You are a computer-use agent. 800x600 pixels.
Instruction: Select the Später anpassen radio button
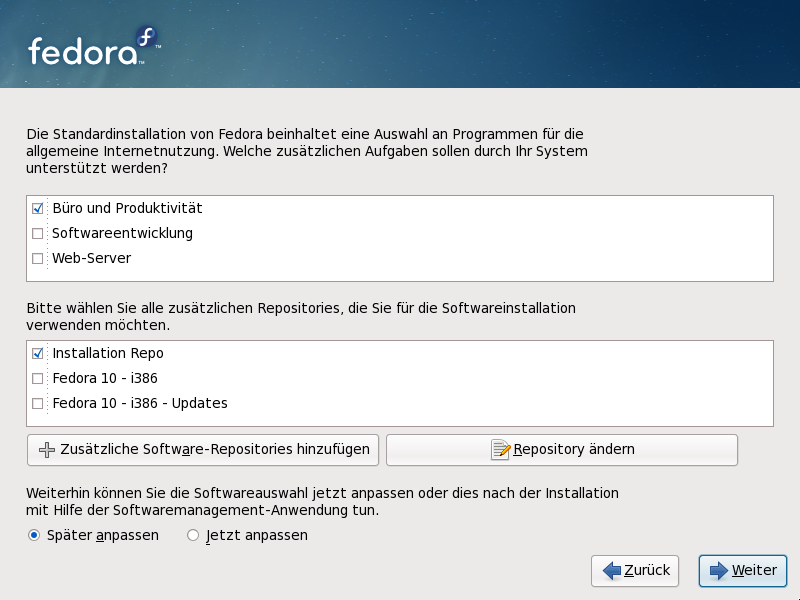[x=34, y=535]
